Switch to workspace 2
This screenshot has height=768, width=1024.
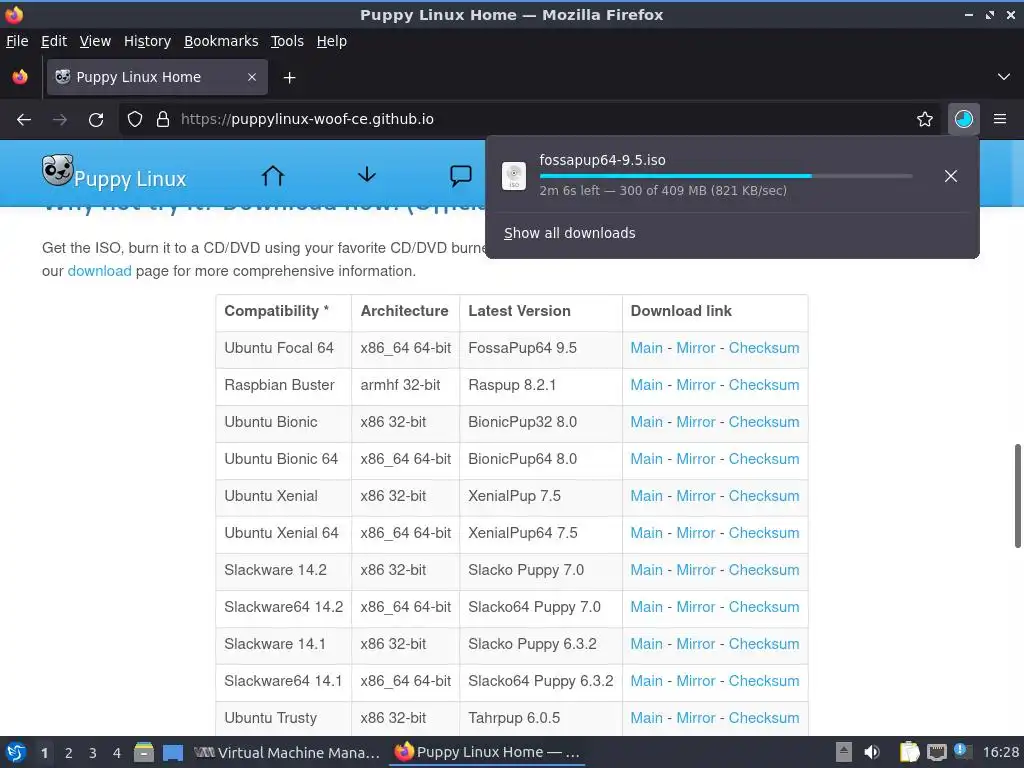(68, 753)
